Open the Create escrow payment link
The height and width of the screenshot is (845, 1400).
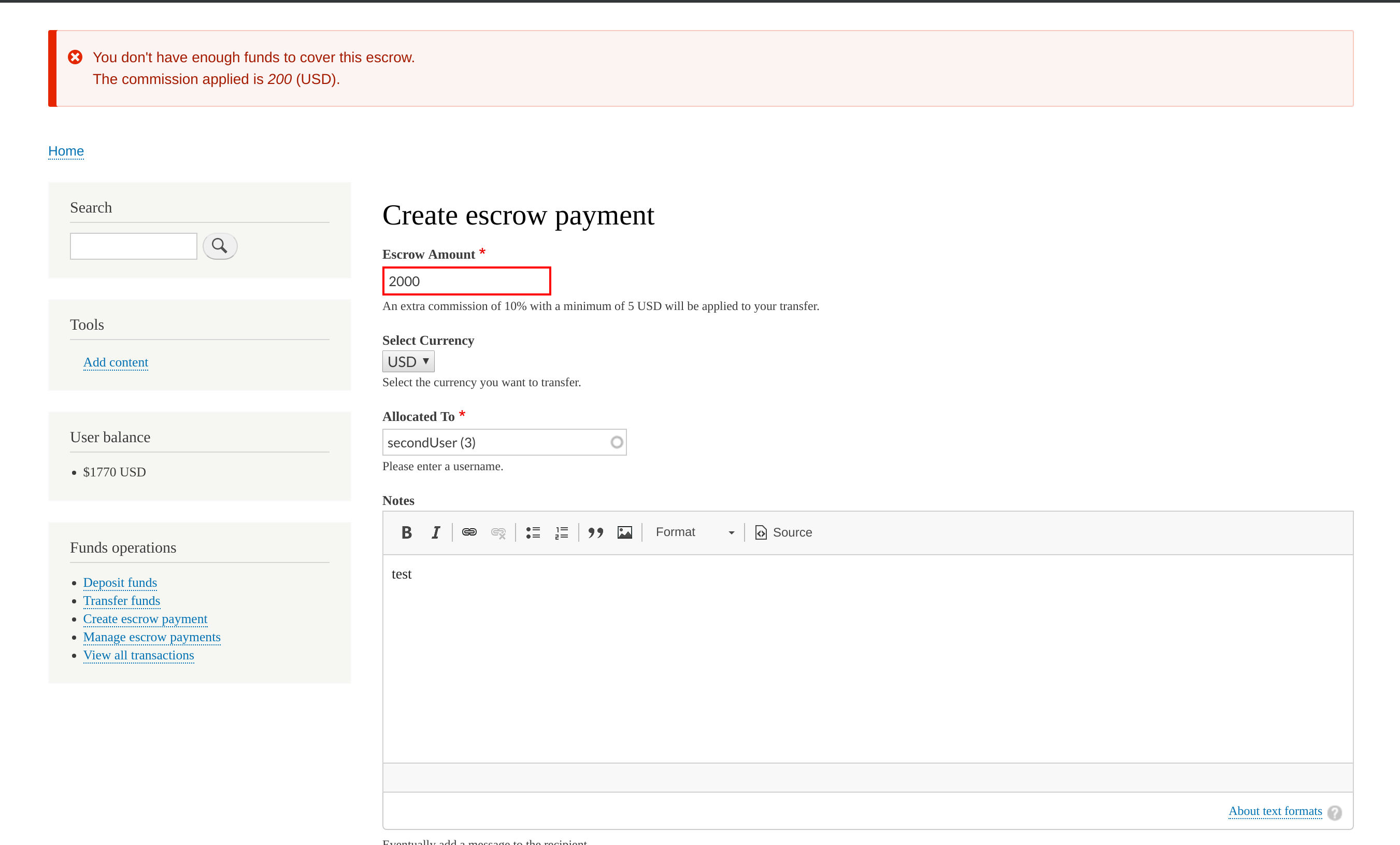pos(145,618)
